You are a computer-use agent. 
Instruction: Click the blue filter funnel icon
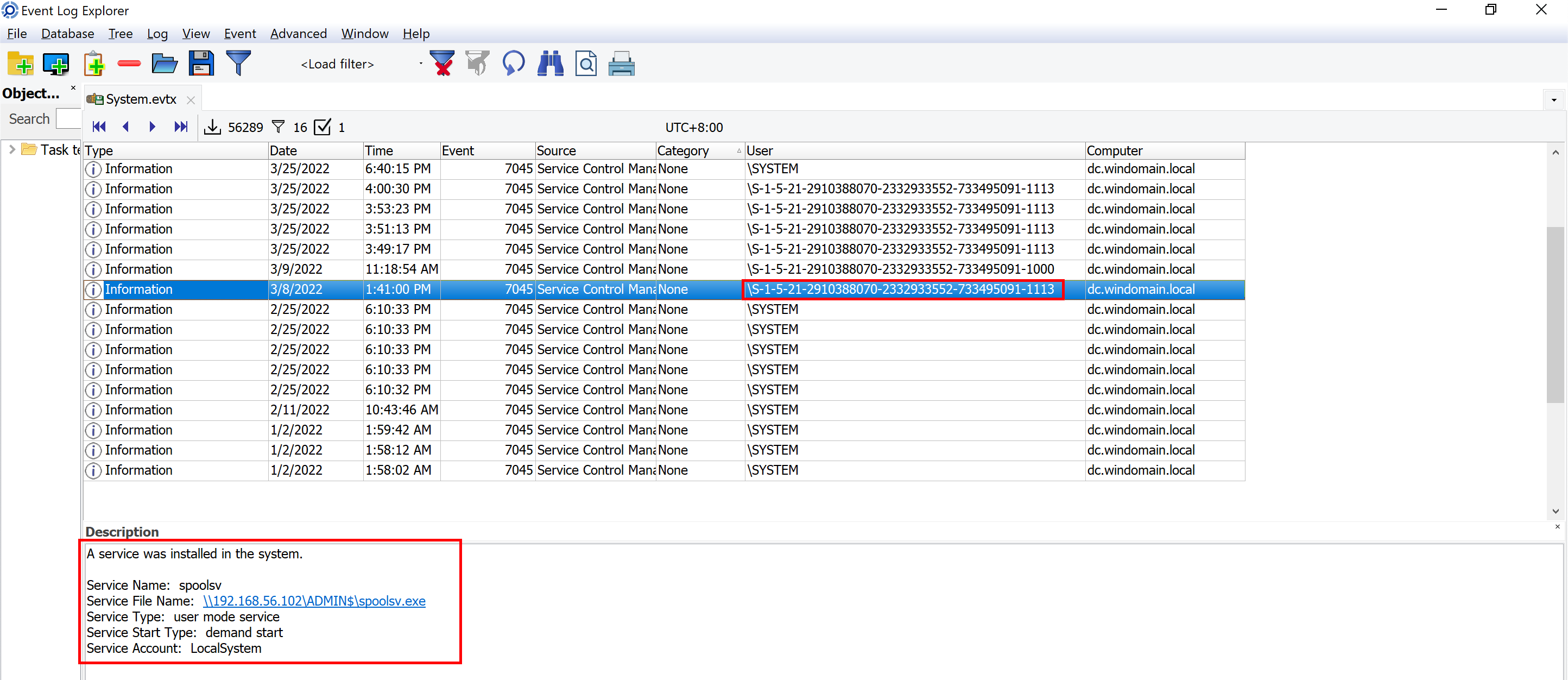[x=238, y=64]
